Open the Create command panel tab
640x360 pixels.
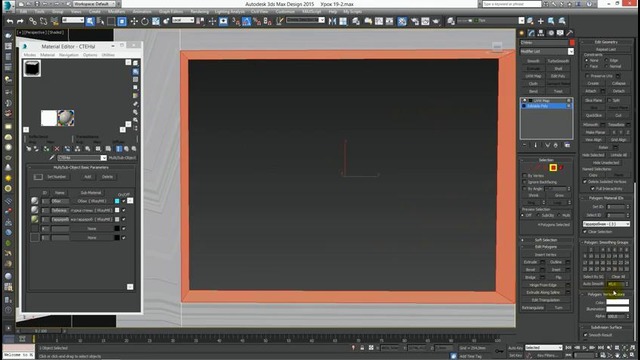(x=522, y=33)
